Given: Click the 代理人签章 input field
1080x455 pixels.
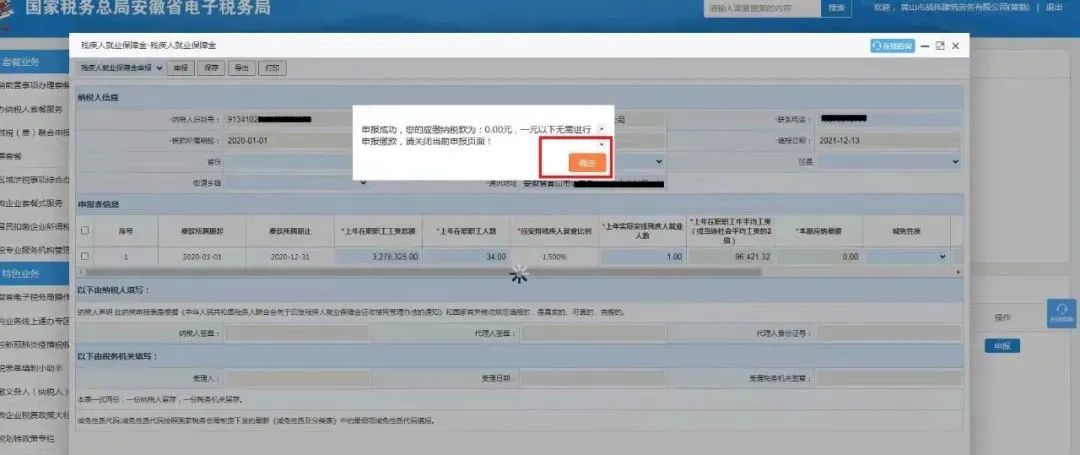Looking at the screenshot, I should 592,333.
